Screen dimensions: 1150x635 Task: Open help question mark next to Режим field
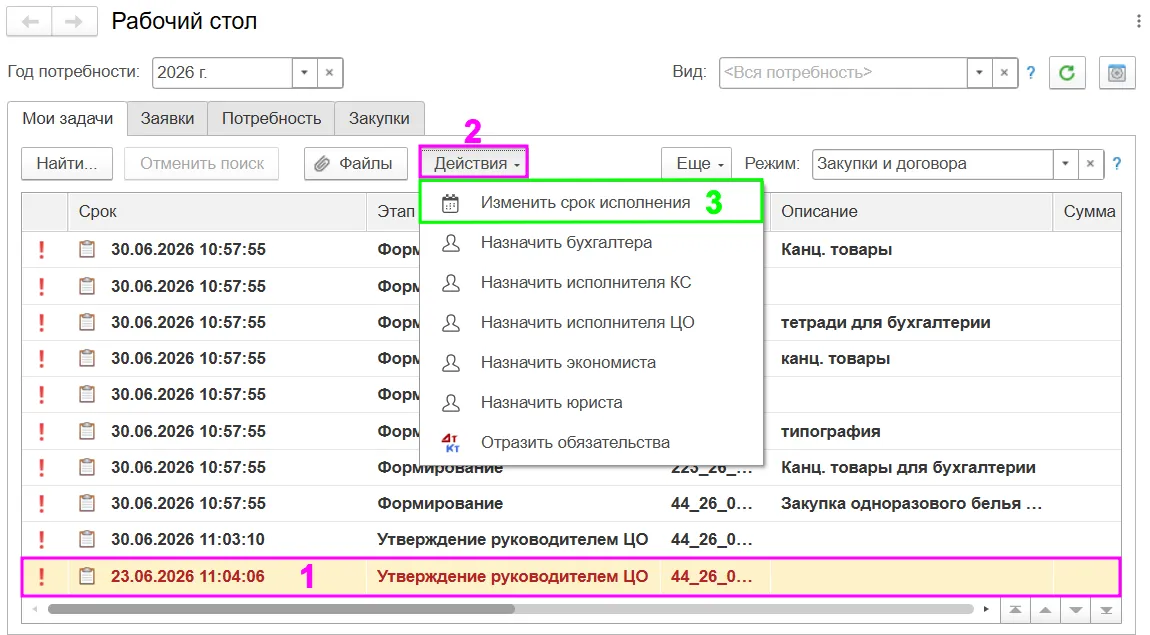tap(1116, 164)
